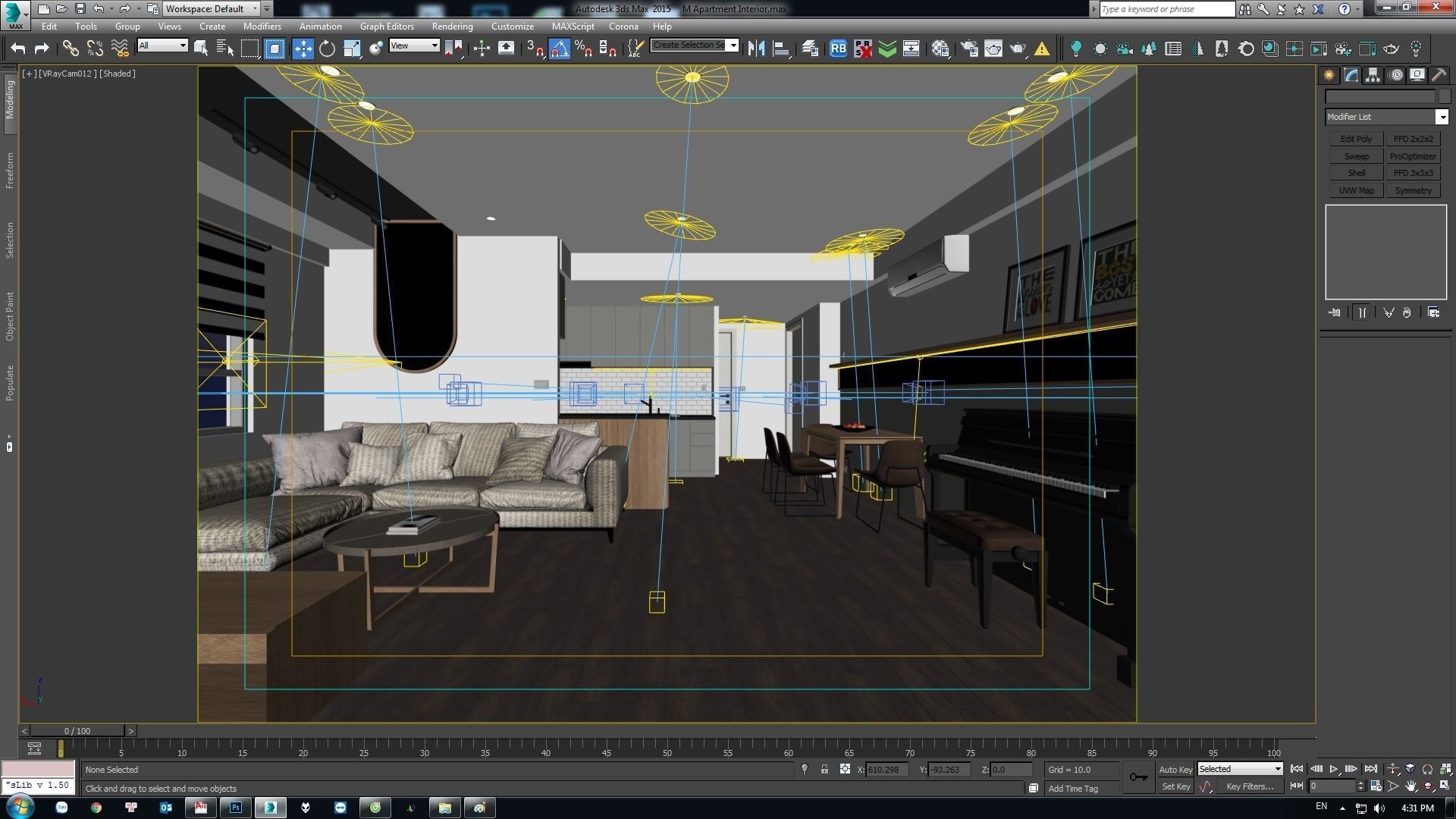1456x819 pixels.
Task: Activate the Select Object tool
Action: pos(201,49)
